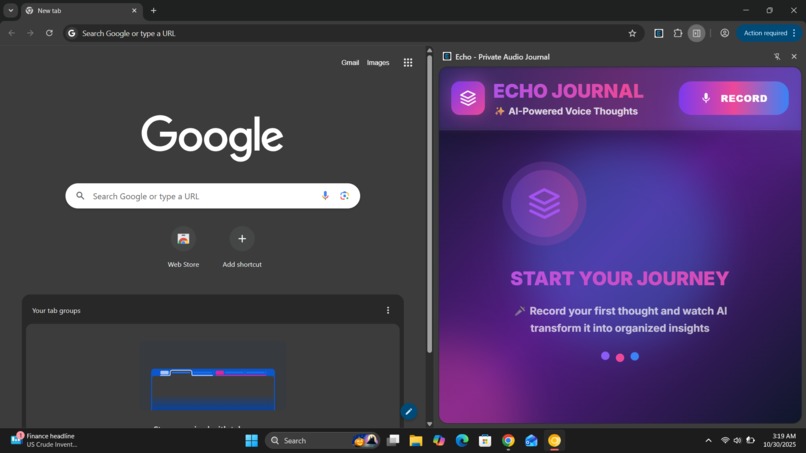Viewport: 806px width, 453px height.
Task: Open the Extensions puzzle menu
Action: (677, 33)
